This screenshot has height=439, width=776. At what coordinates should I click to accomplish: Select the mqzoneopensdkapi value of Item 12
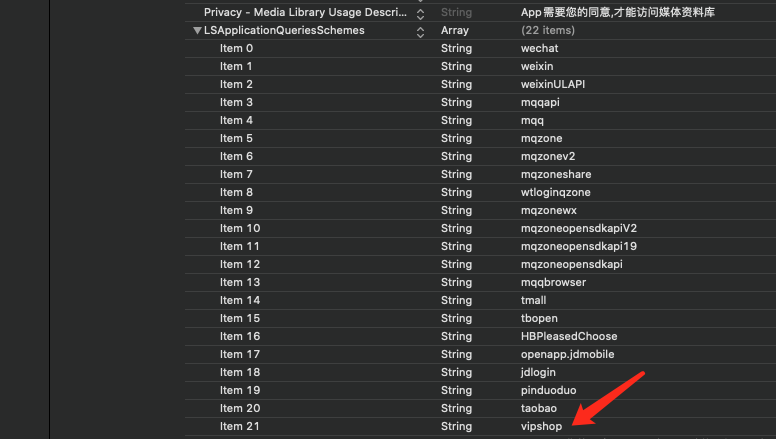tap(572, 264)
